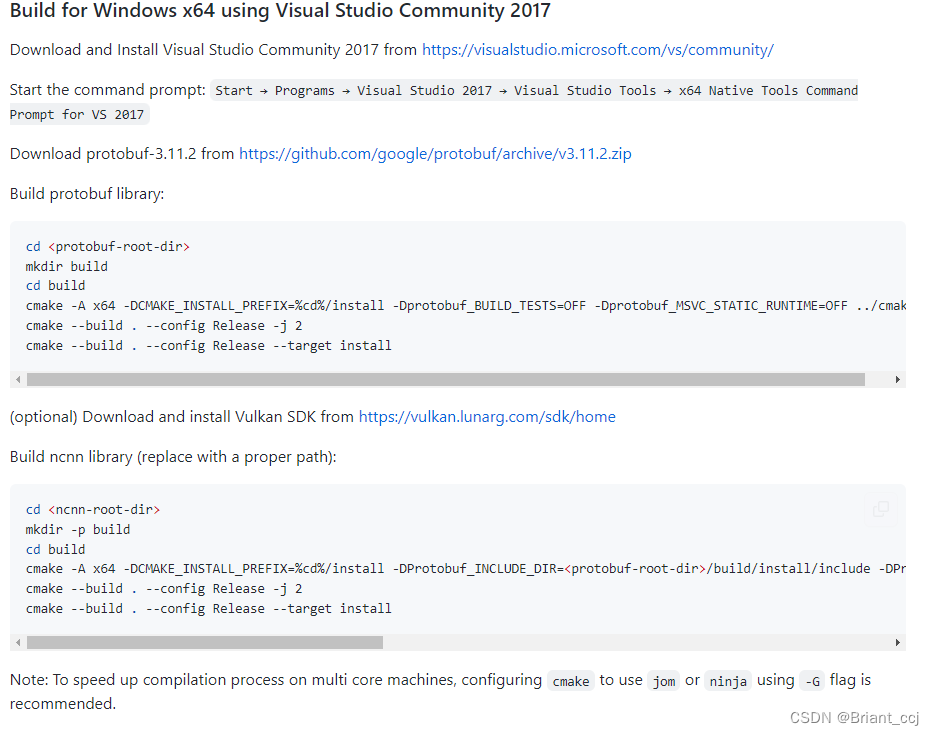Click 'cmake --build . --config Release -j 2' in protobuf block

[164, 326]
